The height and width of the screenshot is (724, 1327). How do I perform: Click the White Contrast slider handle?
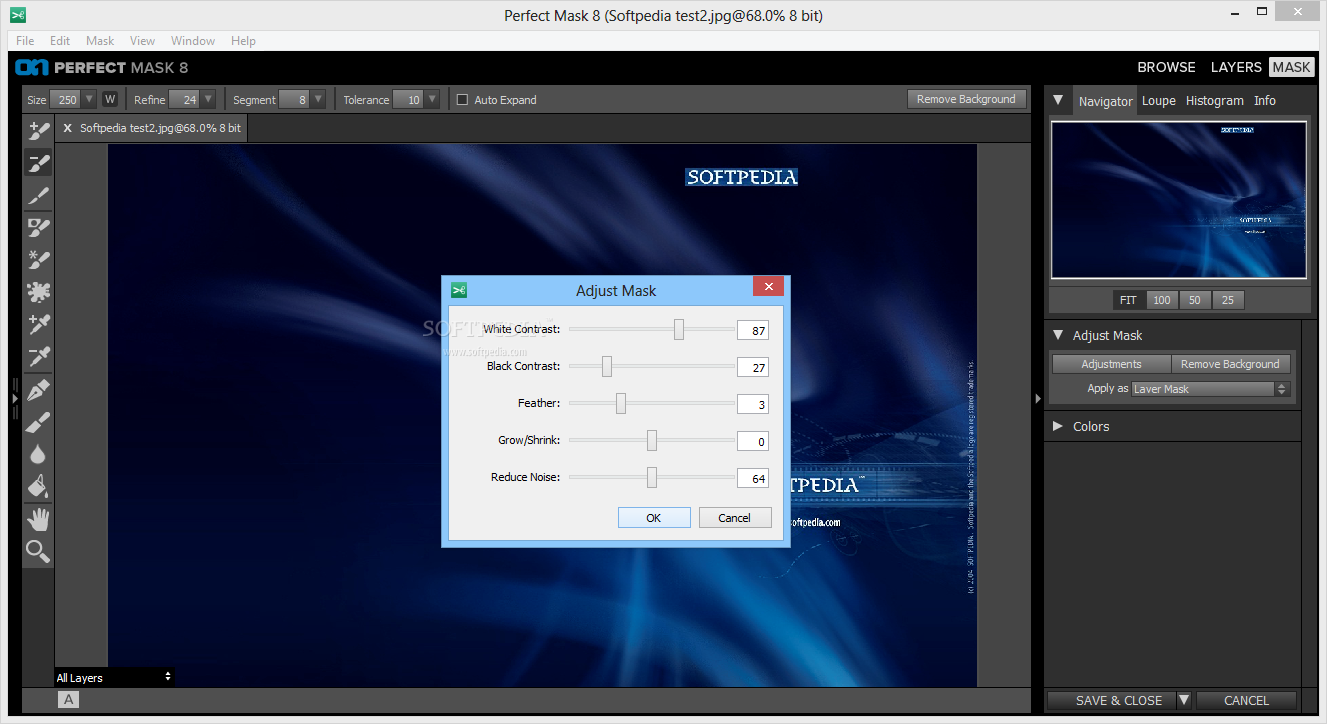tap(679, 329)
